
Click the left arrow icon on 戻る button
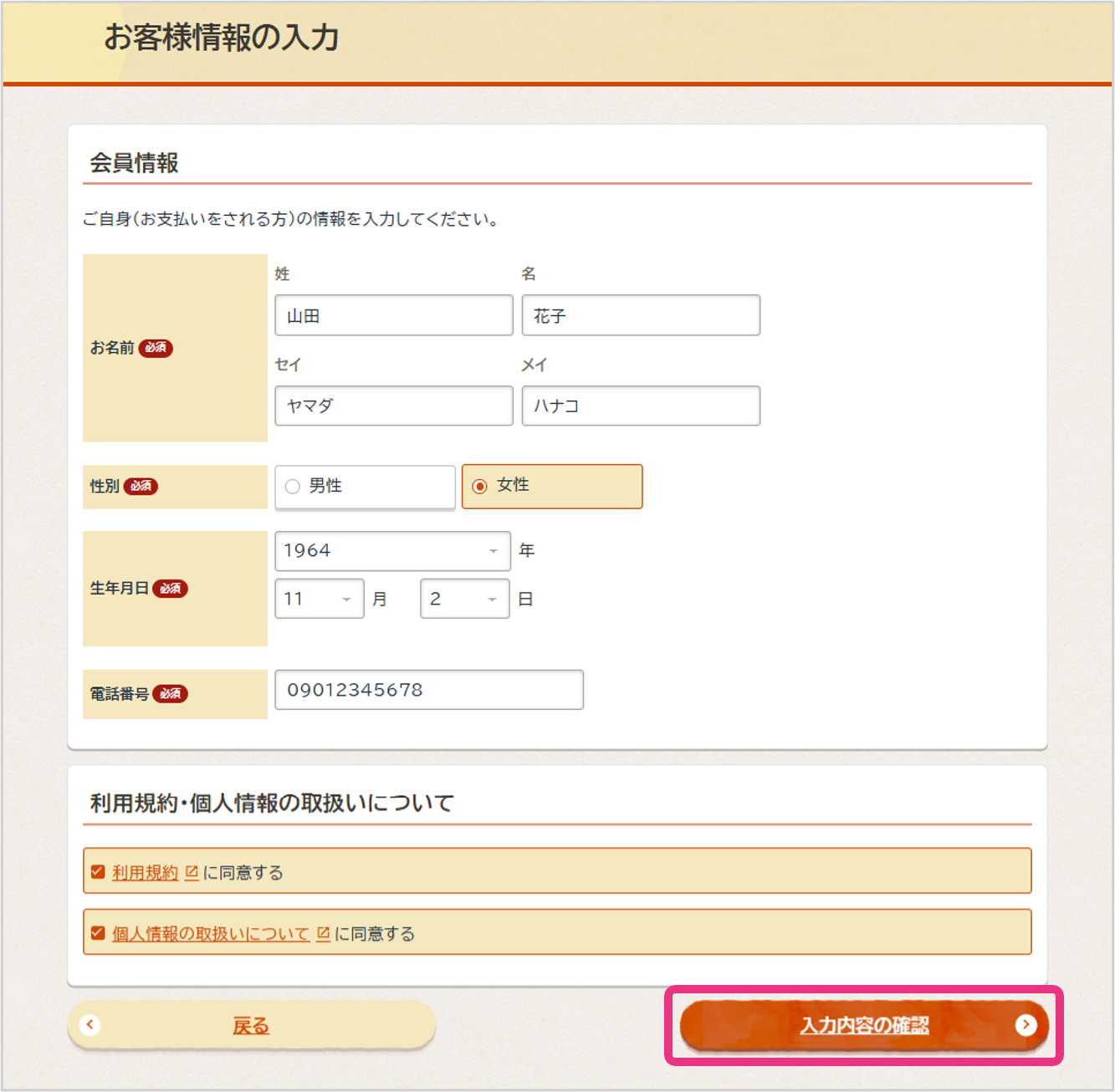coord(90,1025)
